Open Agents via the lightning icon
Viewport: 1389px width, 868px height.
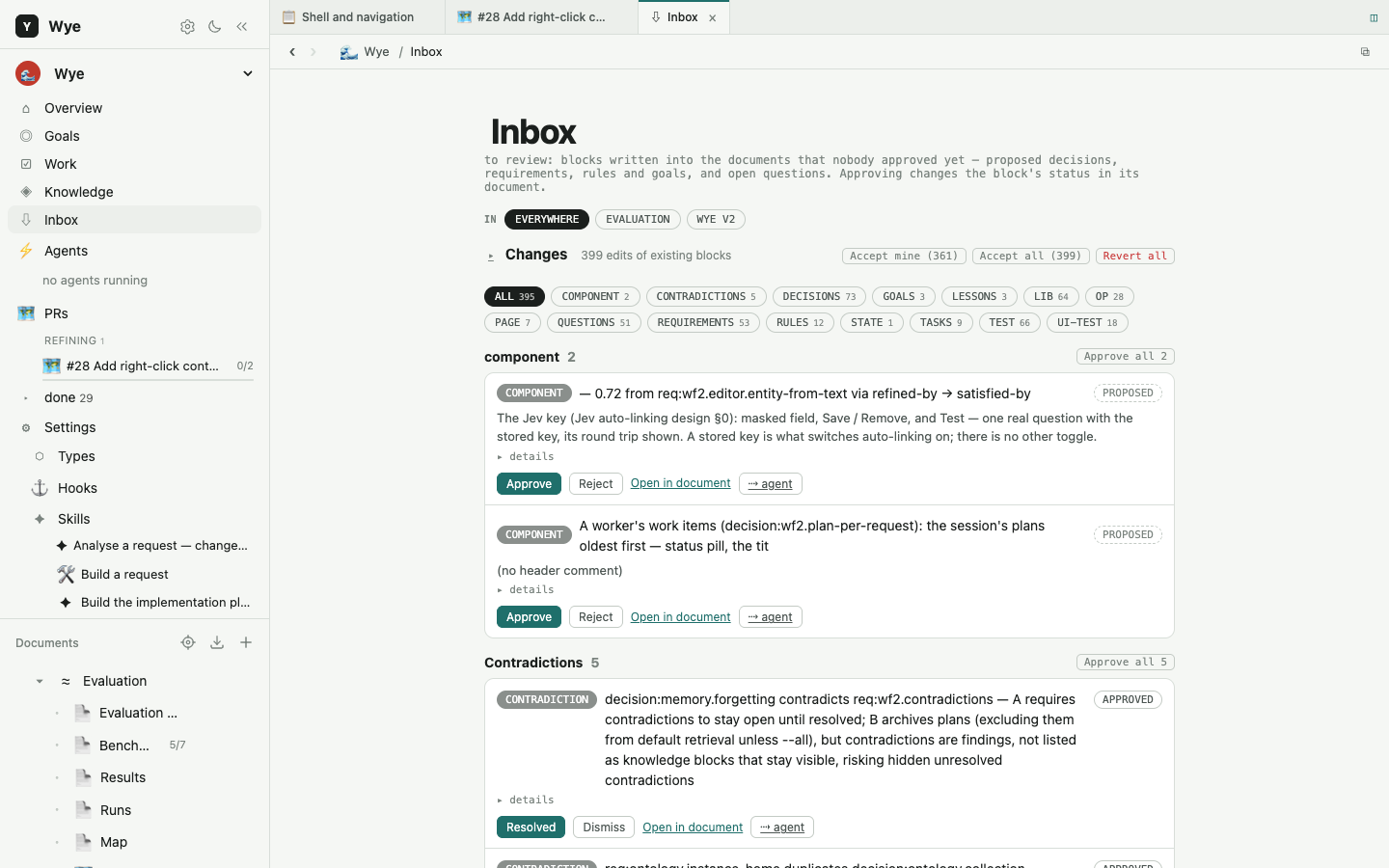tap(26, 251)
